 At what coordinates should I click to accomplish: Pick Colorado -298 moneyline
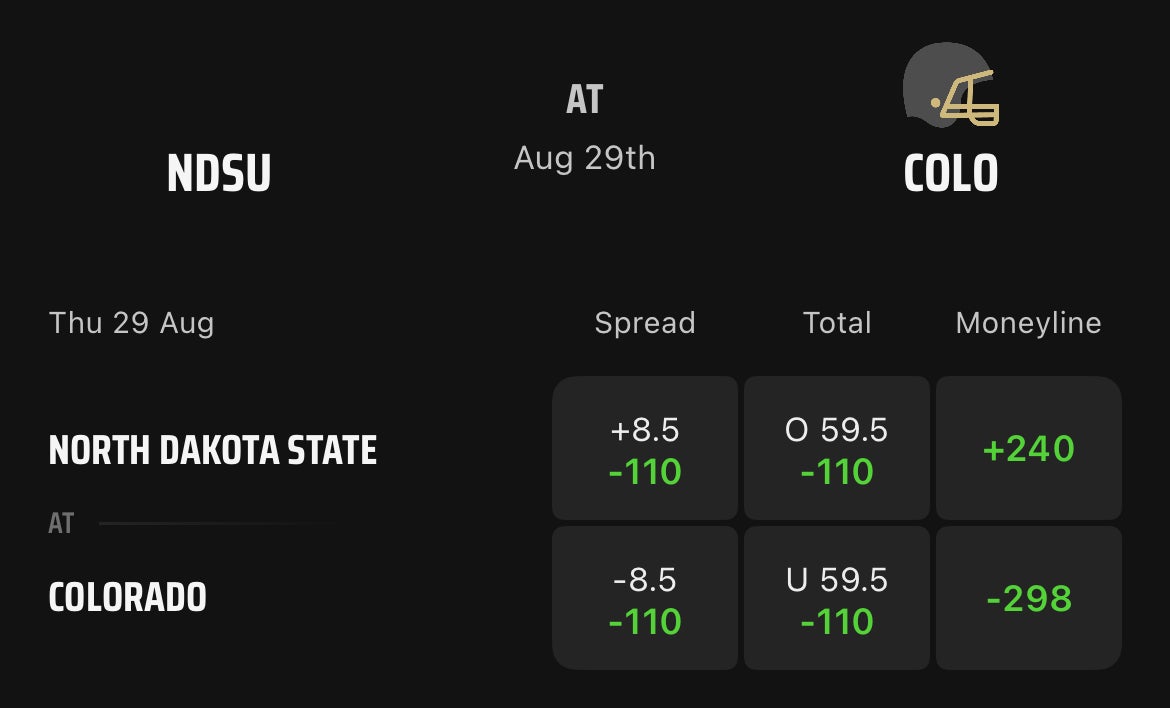(1028, 598)
